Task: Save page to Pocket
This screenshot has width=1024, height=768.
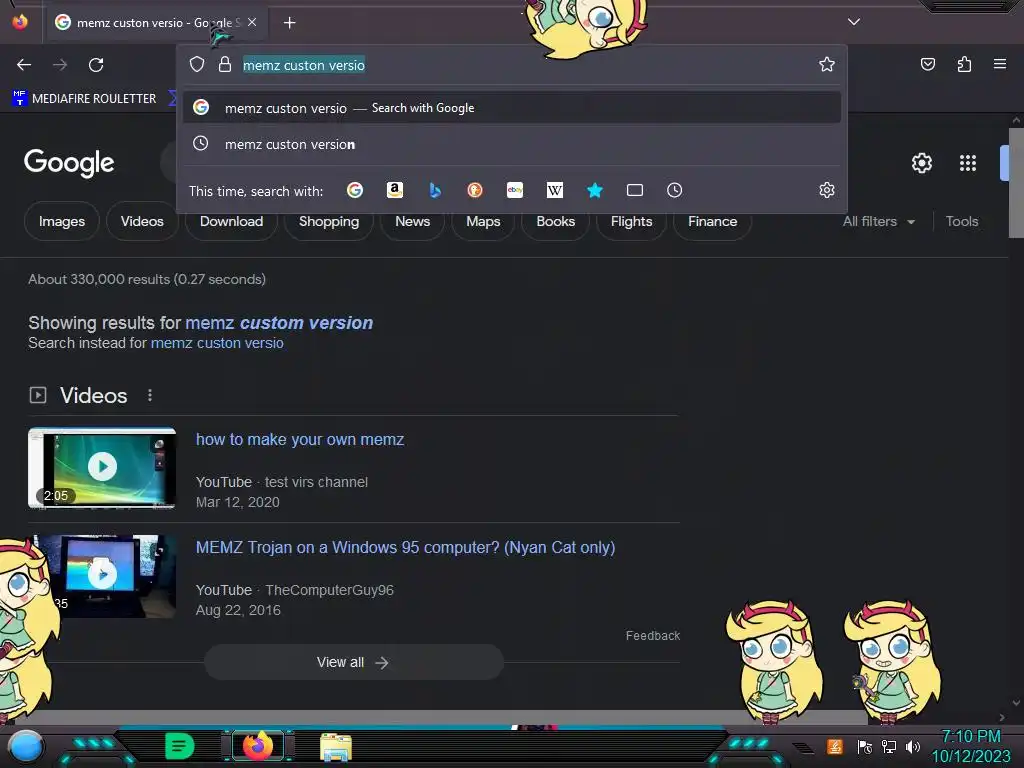Action: click(927, 64)
